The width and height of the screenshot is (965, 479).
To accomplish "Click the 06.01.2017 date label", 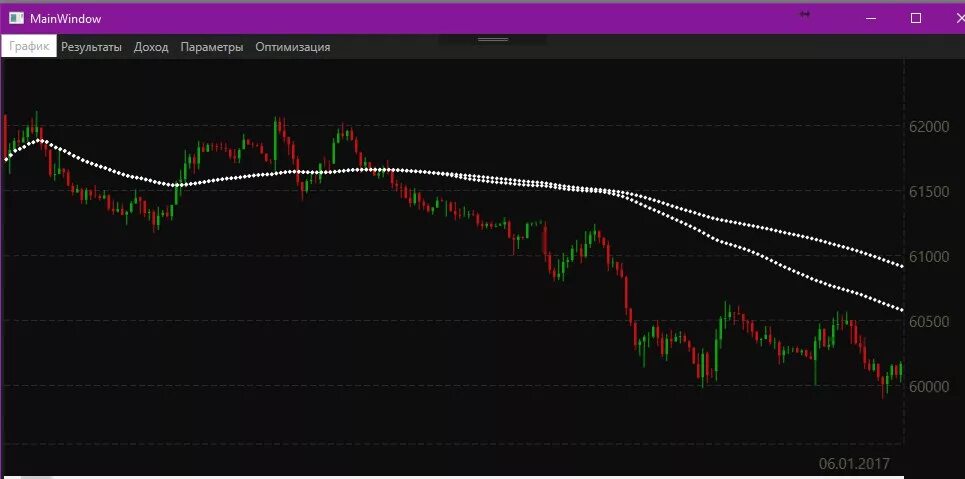I will pos(854,464).
